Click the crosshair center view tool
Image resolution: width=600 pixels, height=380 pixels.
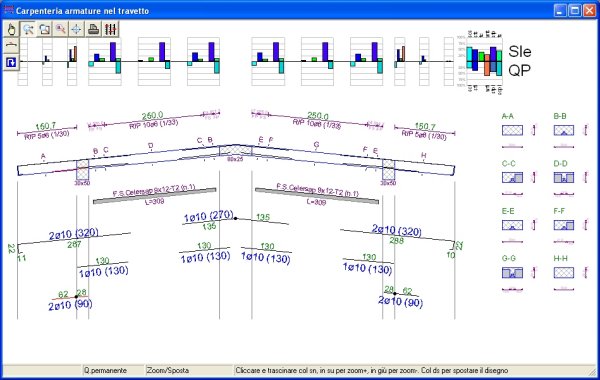77,29
